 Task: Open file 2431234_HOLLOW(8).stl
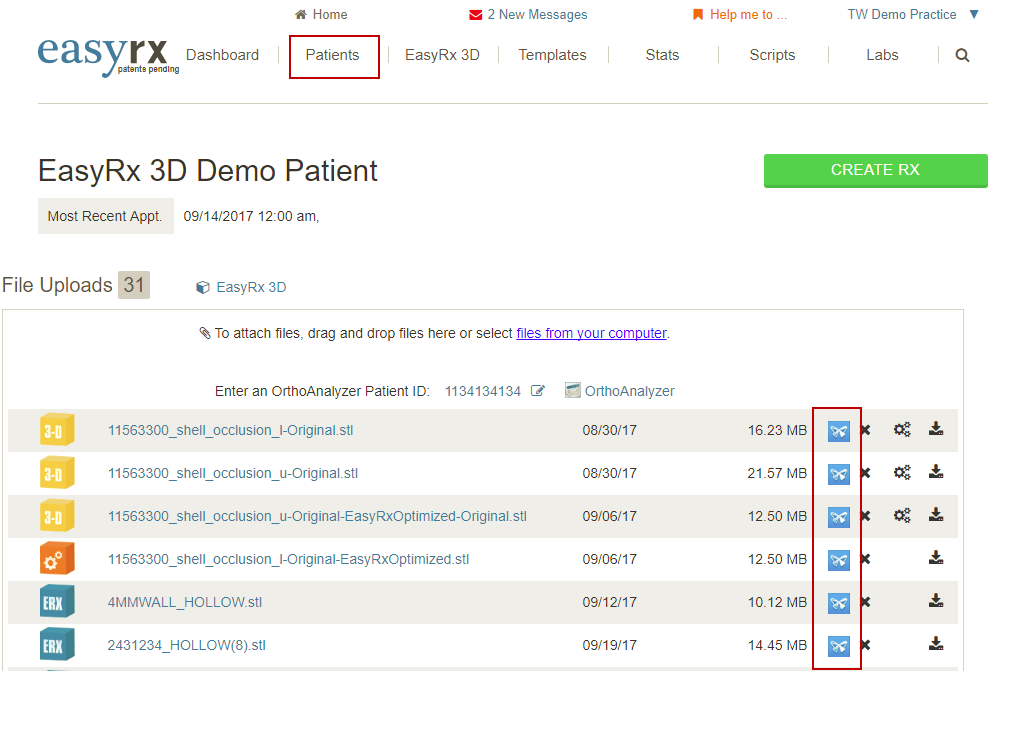186,645
